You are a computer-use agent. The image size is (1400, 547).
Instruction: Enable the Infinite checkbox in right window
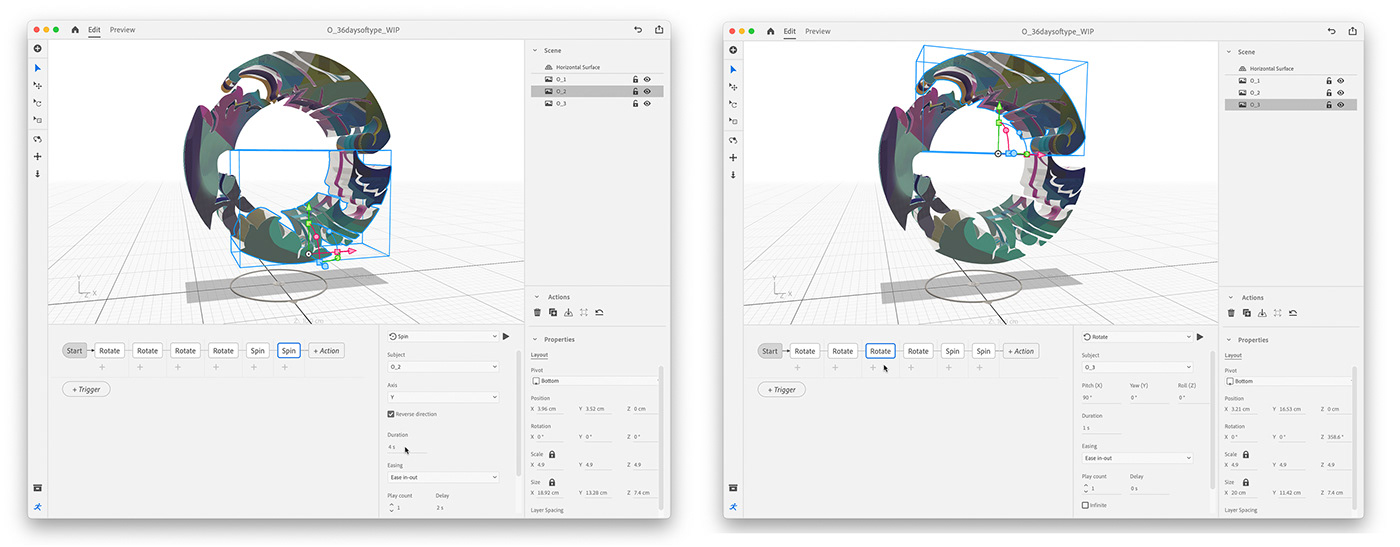pyautogui.click(x=1086, y=505)
